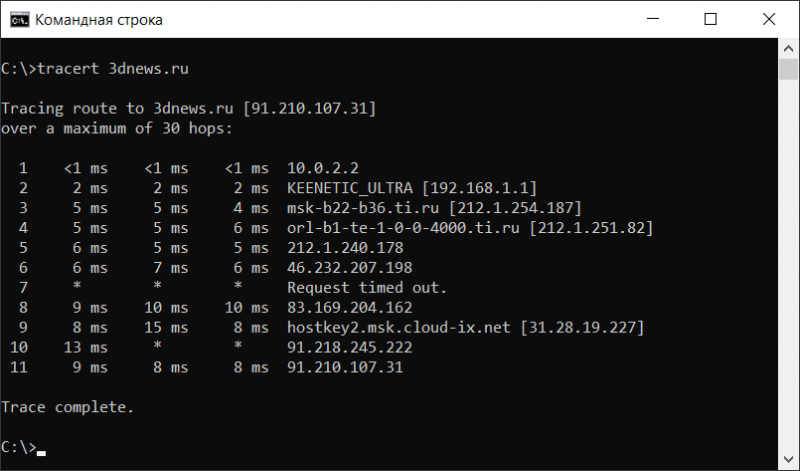Click the msk-b22-b36.ti.ru hostname
This screenshot has width=800, height=471.
[363, 208]
